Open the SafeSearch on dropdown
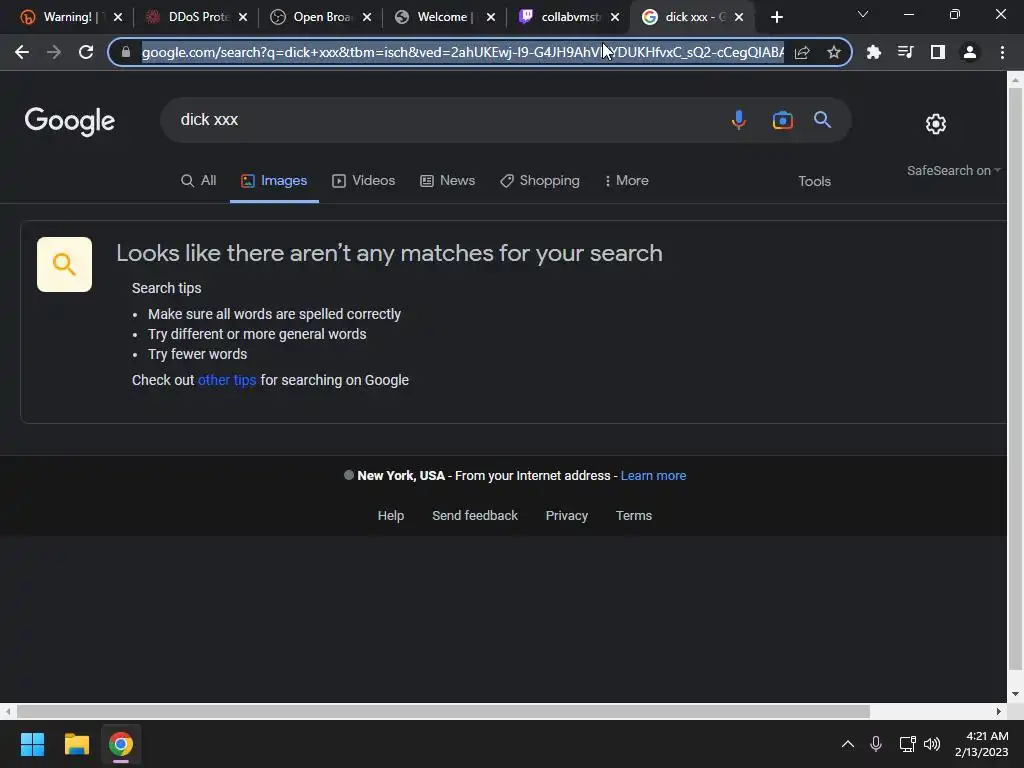The width and height of the screenshot is (1024, 768). (x=953, y=170)
